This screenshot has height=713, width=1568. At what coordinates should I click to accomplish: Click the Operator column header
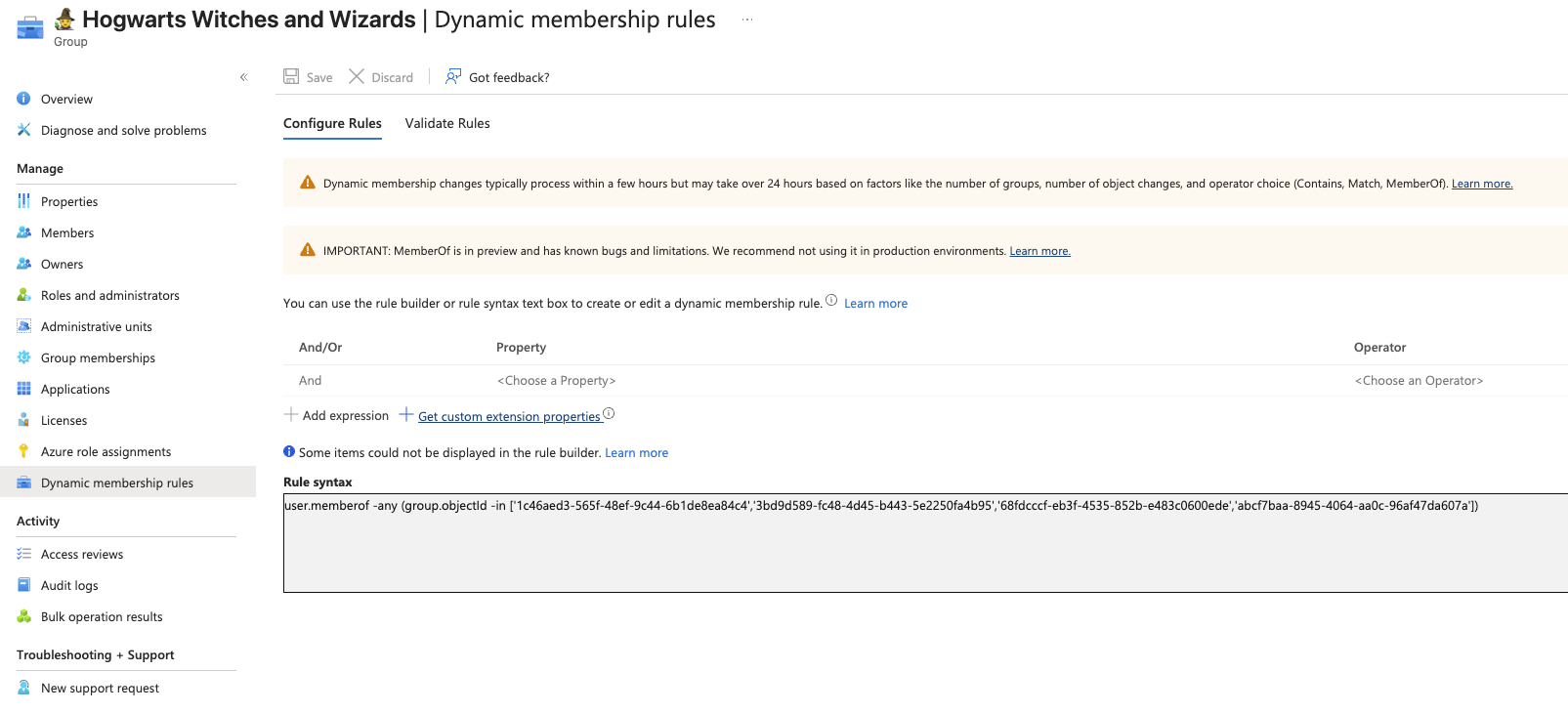pyautogui.click(x=1379, y=348)
